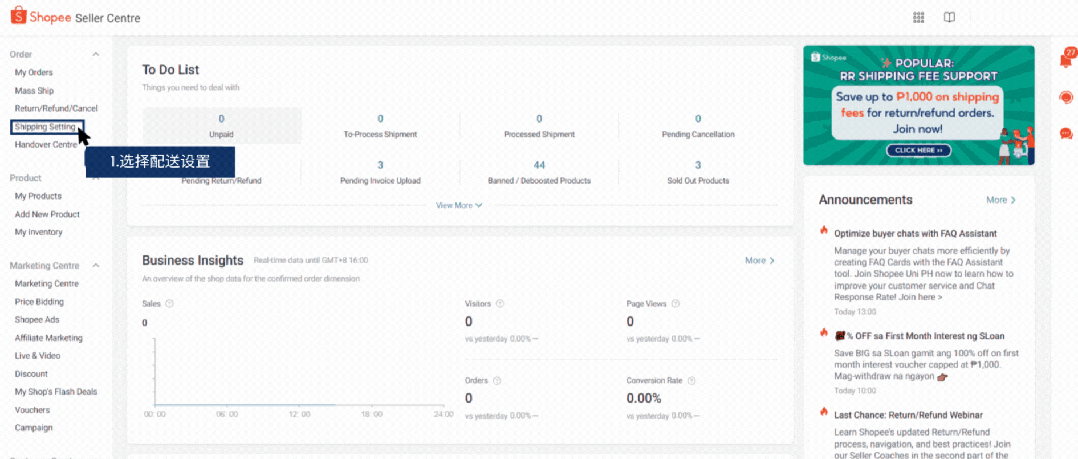1078x459 pixels.
Task: Click help icon next to Visitors
Action: pyautogui.click(x=500, y=303)
